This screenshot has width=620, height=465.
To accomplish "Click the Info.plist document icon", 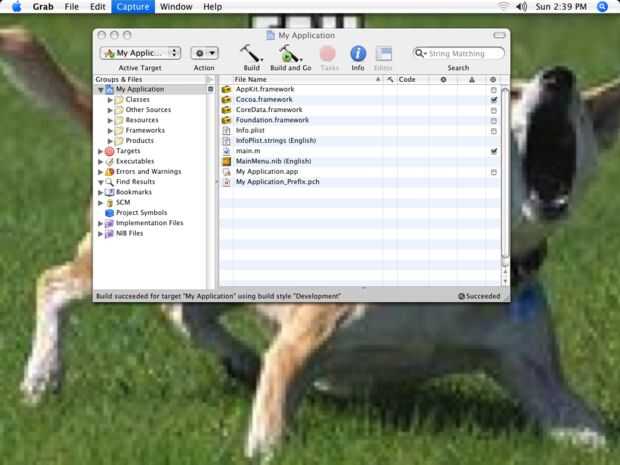I will pos(226,130).
